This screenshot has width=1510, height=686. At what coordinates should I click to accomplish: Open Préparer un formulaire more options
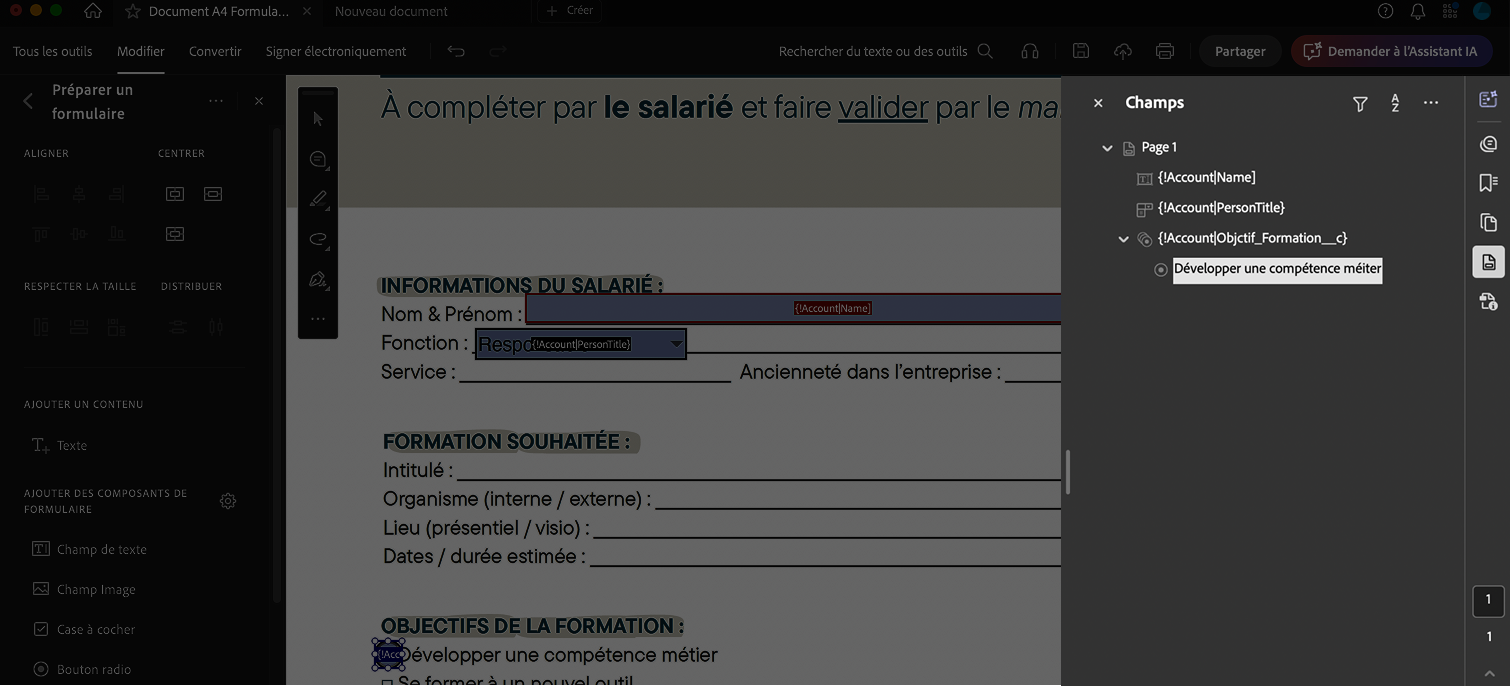(x=216, y=101)
